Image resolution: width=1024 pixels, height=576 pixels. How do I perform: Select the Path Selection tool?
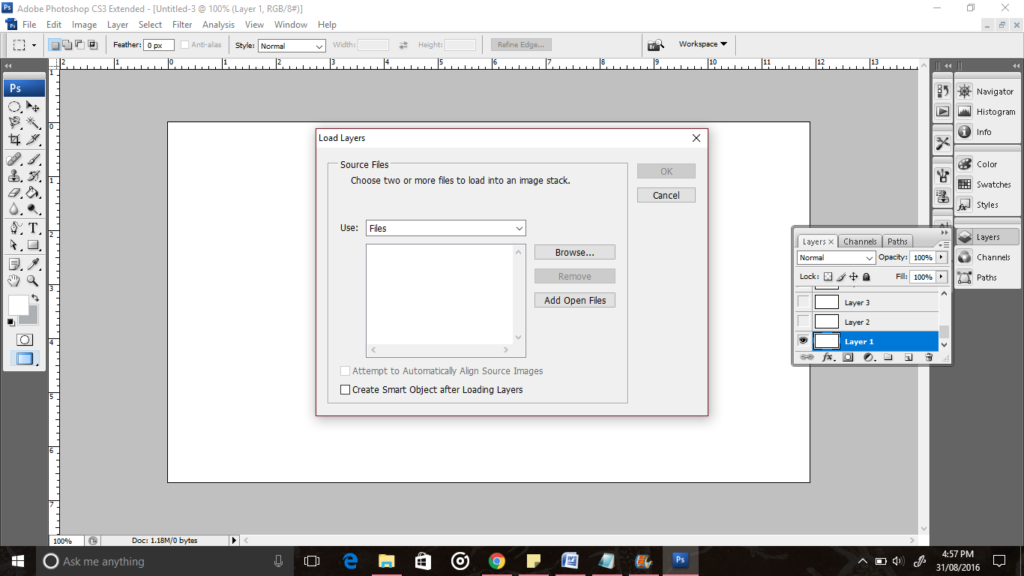tap(14, 246)
